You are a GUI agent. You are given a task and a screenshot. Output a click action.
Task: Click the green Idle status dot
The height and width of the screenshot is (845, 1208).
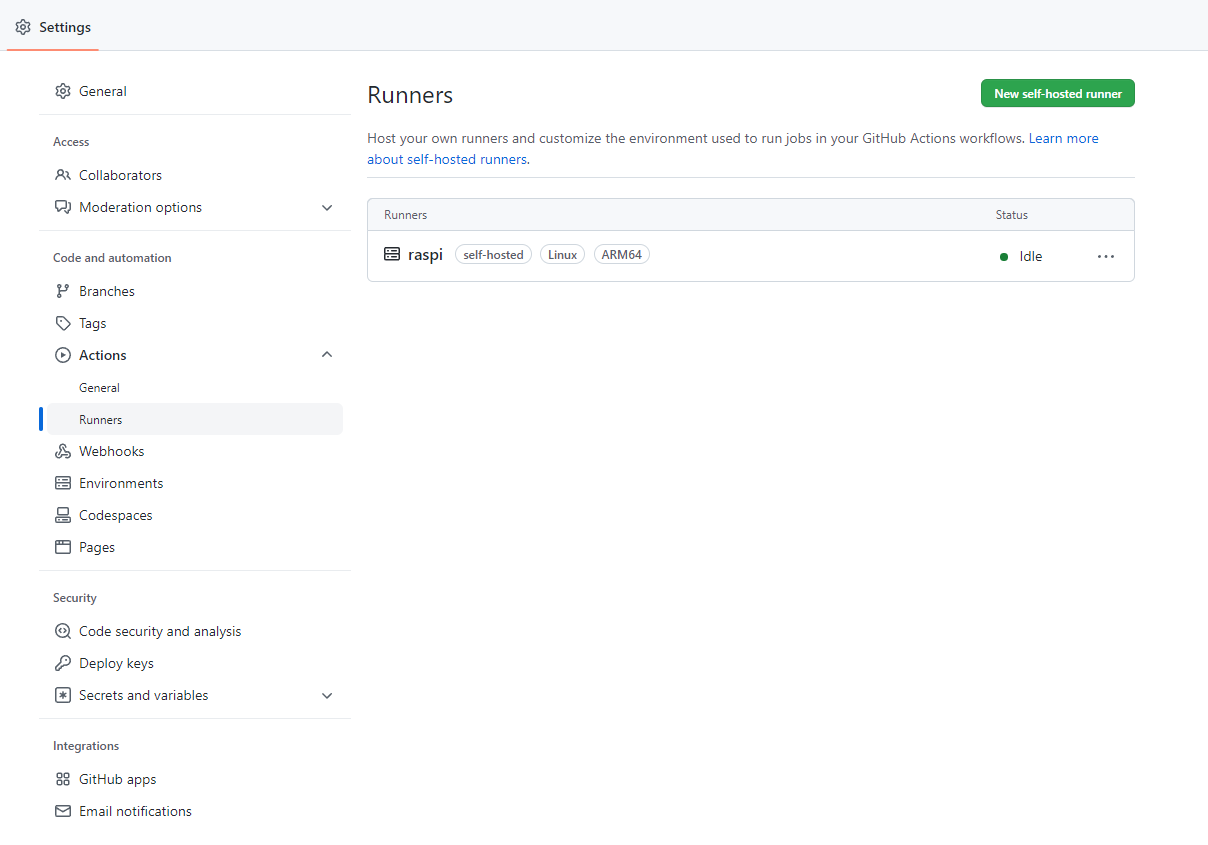pos(1004,257)
